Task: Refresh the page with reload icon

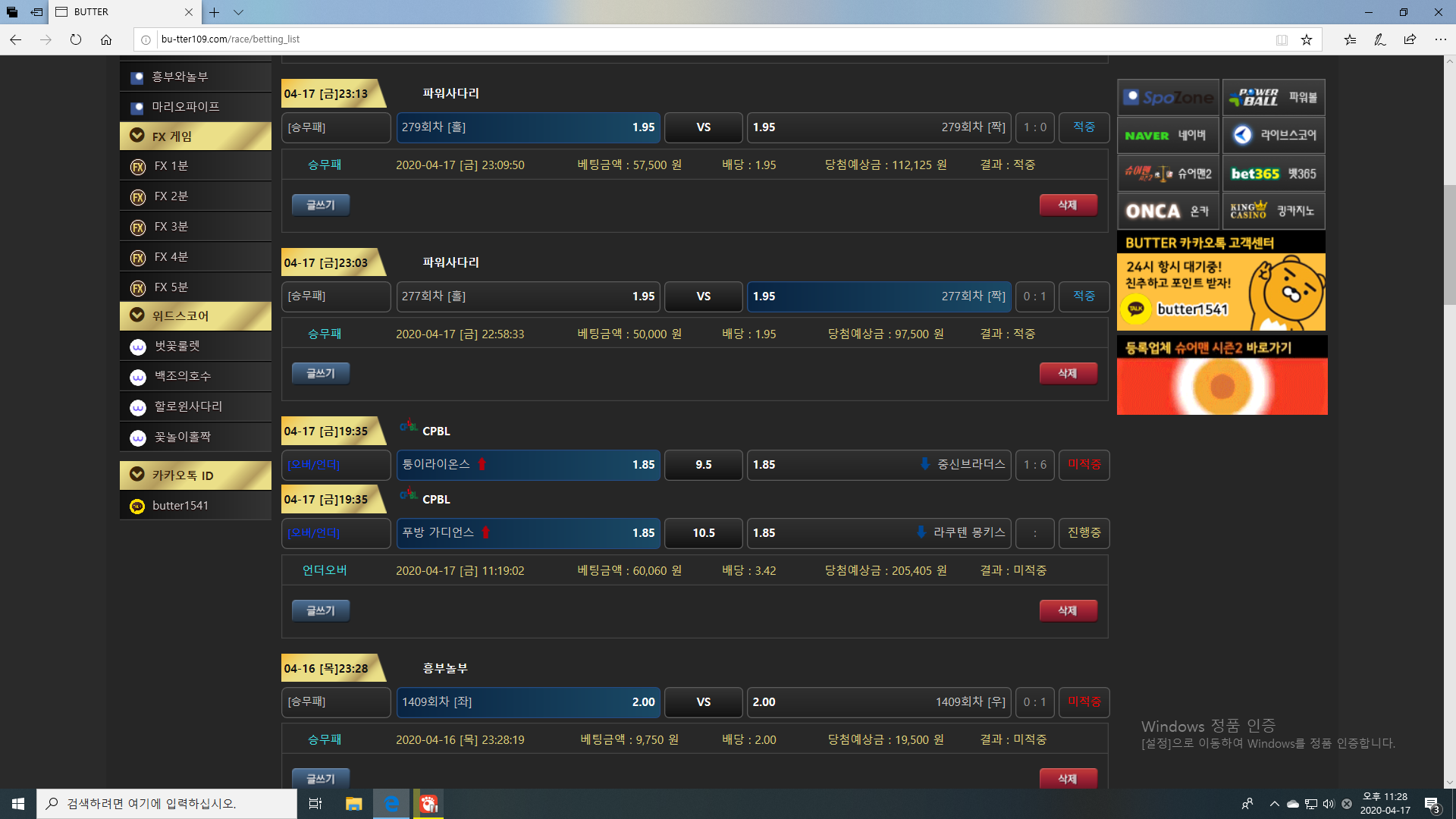Action: click(76, 39)
